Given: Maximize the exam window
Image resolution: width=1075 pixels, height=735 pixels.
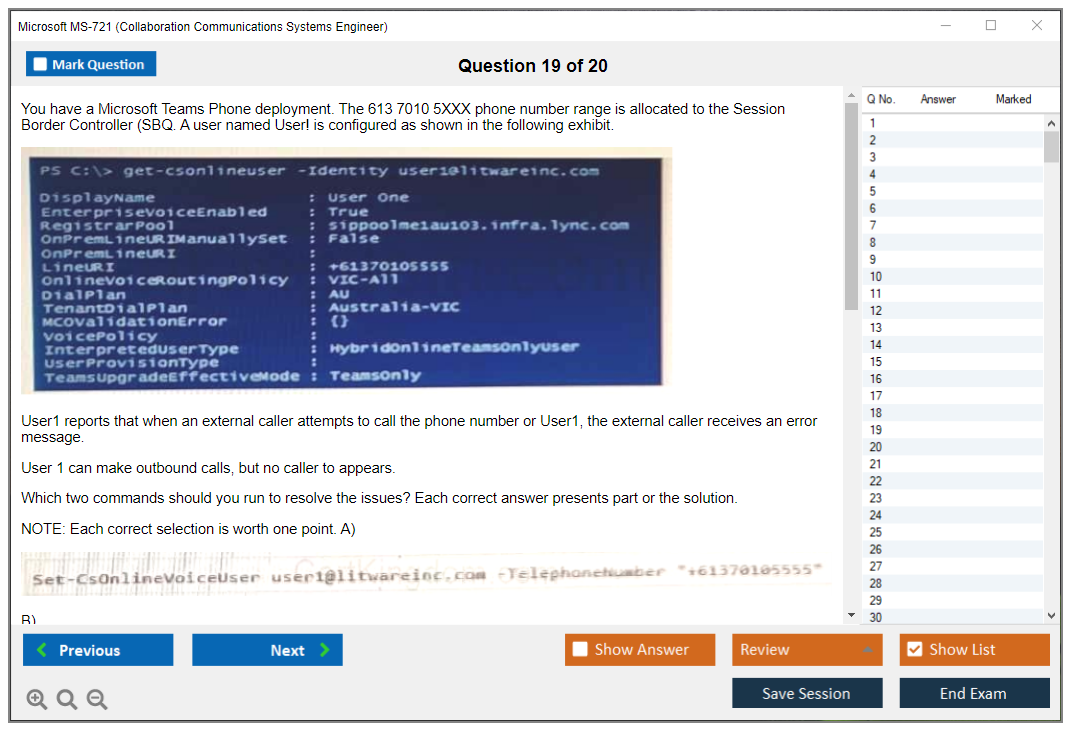Looking at the screenshot, I should [991, 25].
